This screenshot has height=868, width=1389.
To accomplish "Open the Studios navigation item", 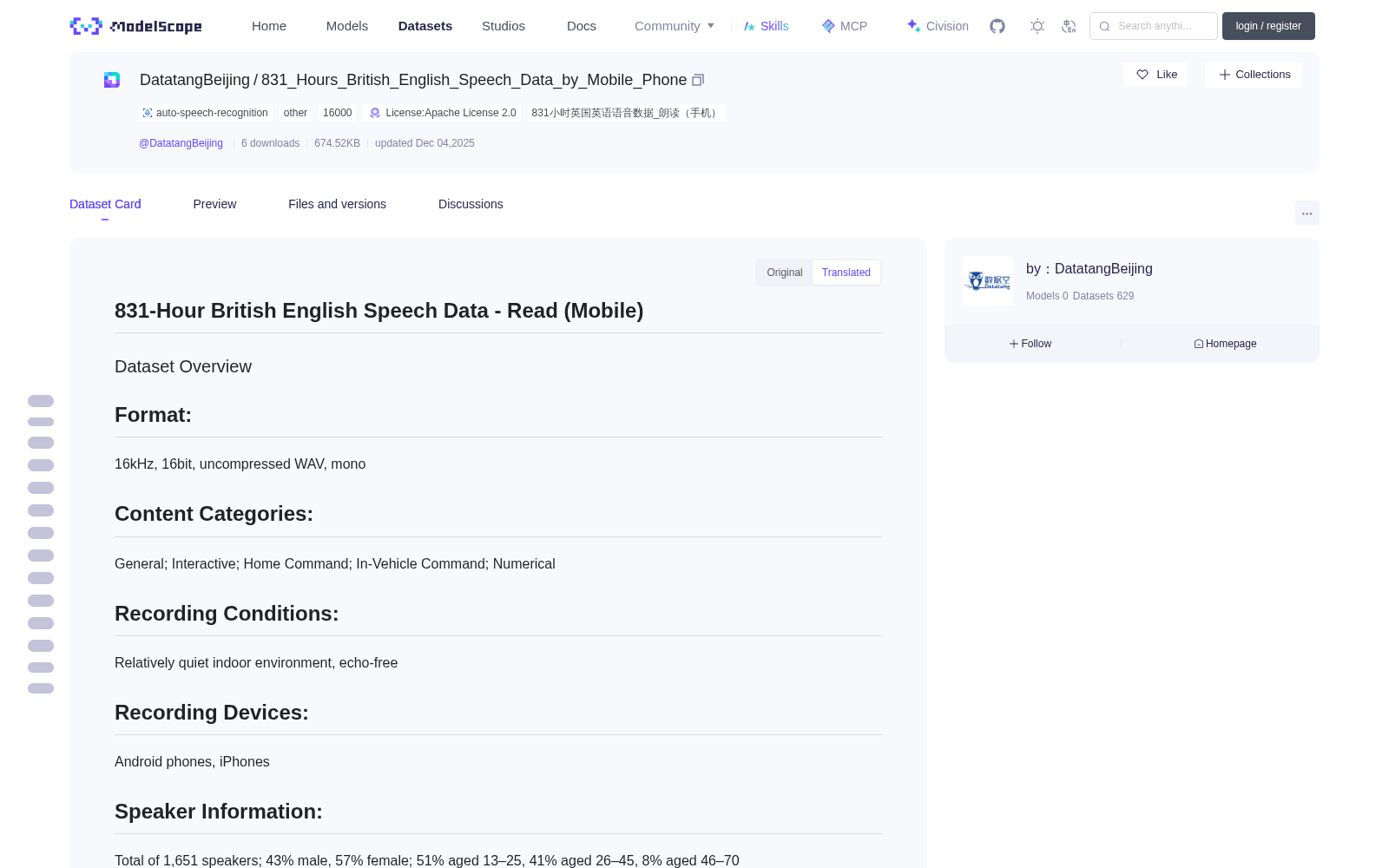I will 504,26.
